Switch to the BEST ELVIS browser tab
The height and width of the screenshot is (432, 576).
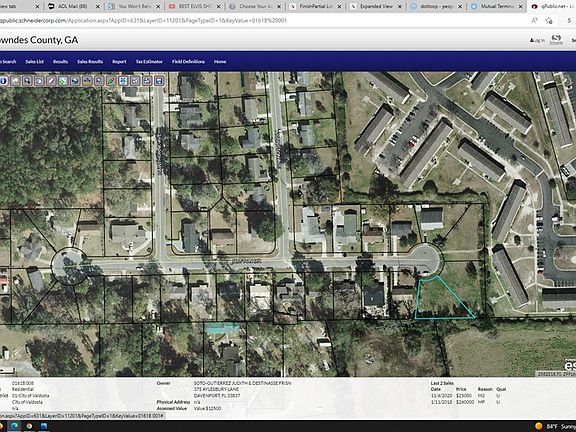pyautogui.click(x=194, y=6)
